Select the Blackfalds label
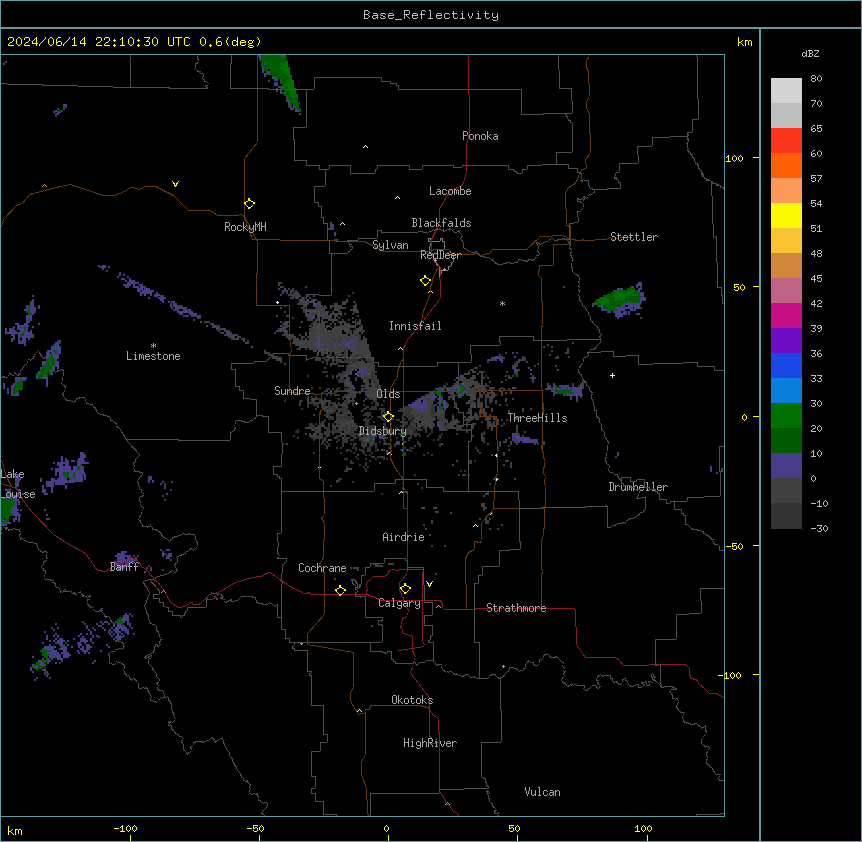 click(441, 223)
